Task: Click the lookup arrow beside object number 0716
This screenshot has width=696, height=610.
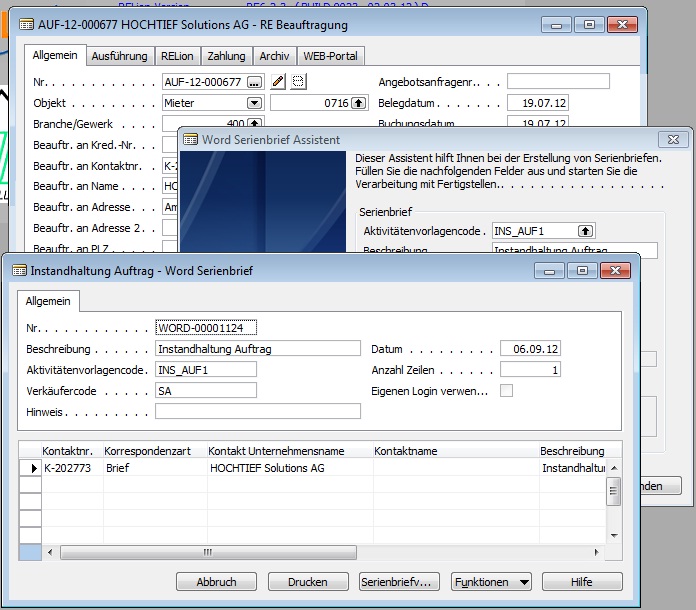Action: [359, 103]
